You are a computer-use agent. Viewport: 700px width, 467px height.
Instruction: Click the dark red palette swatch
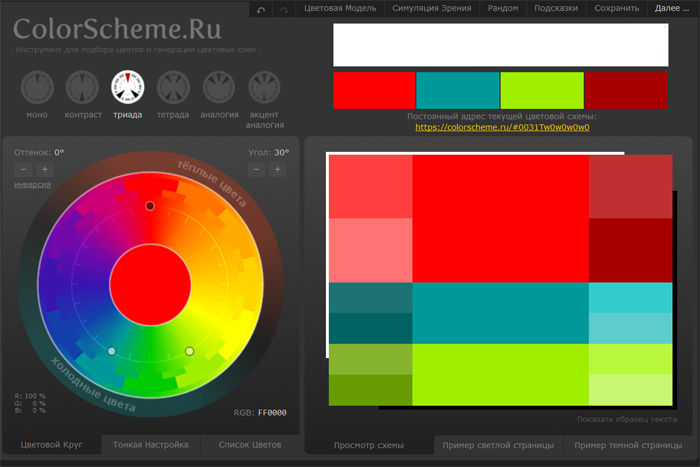[x=626, y=90]
